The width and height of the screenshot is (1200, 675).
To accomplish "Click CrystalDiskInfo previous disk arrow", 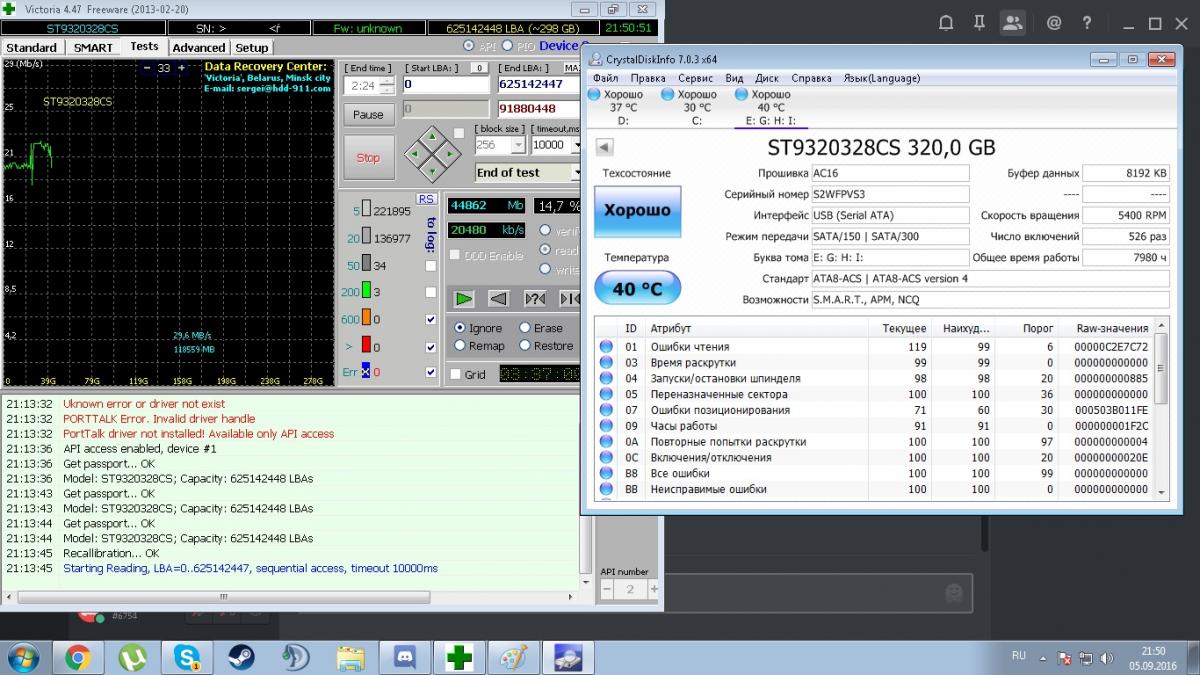I will tap(604, 147).
